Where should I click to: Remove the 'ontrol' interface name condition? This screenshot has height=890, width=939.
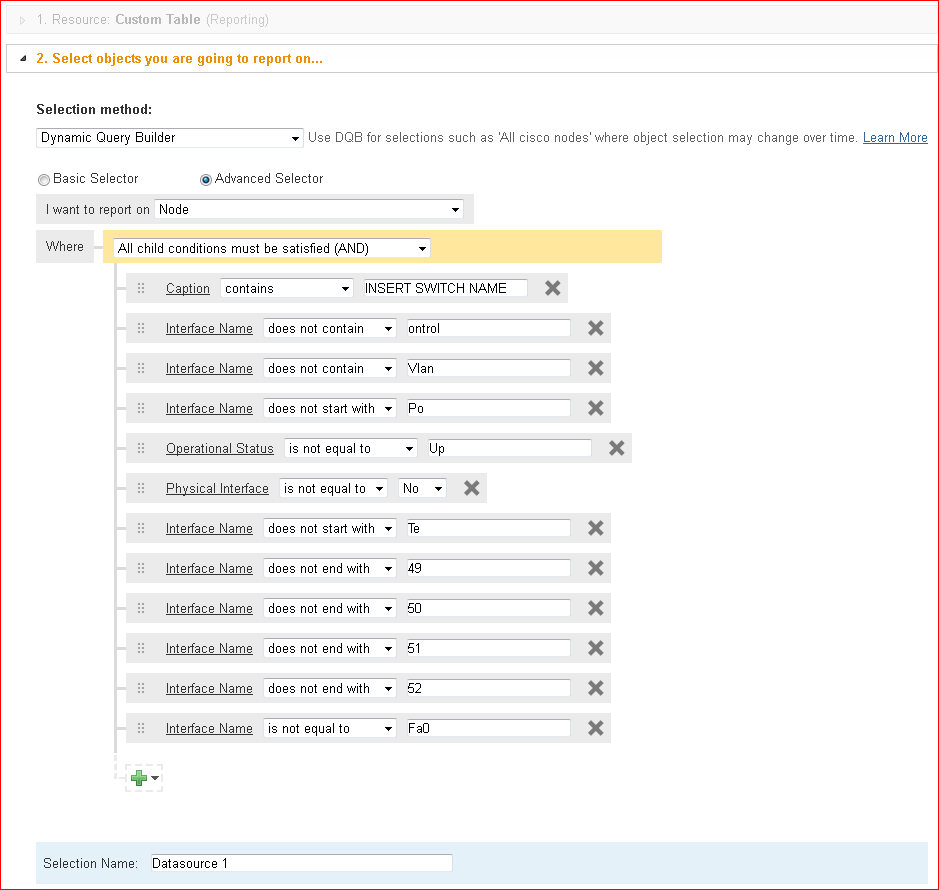[595, 328]
